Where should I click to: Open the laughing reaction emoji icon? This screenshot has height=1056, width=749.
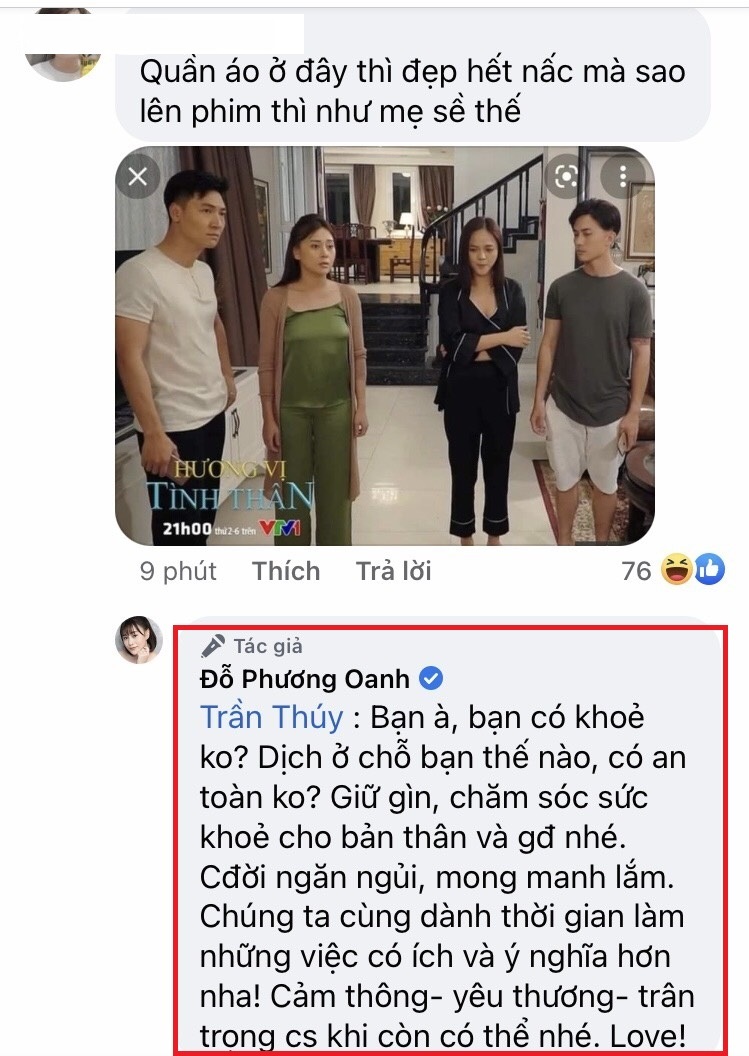676,569
